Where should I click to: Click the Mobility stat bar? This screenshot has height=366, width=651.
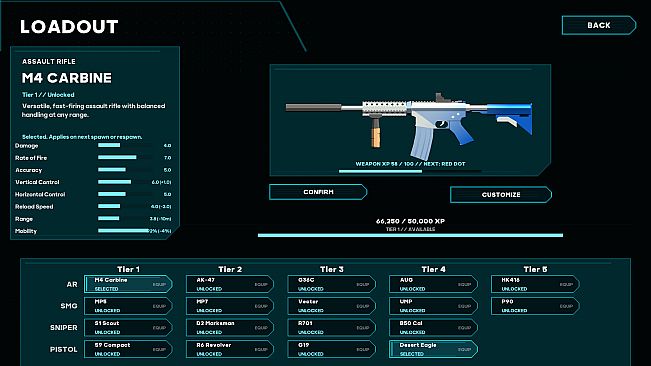click(124, 231)
